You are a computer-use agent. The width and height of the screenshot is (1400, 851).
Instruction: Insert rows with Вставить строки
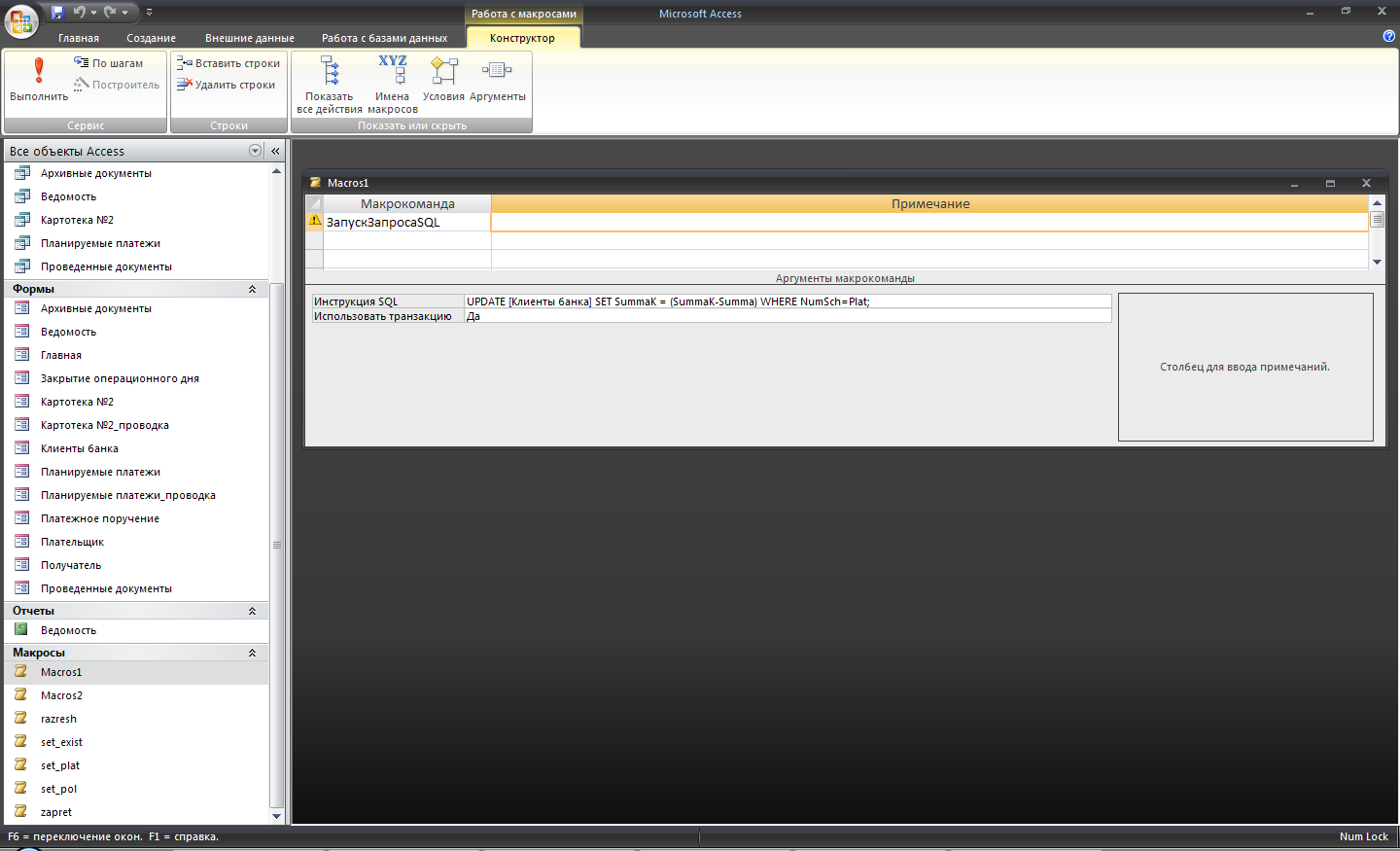click(x=227, y=63)
